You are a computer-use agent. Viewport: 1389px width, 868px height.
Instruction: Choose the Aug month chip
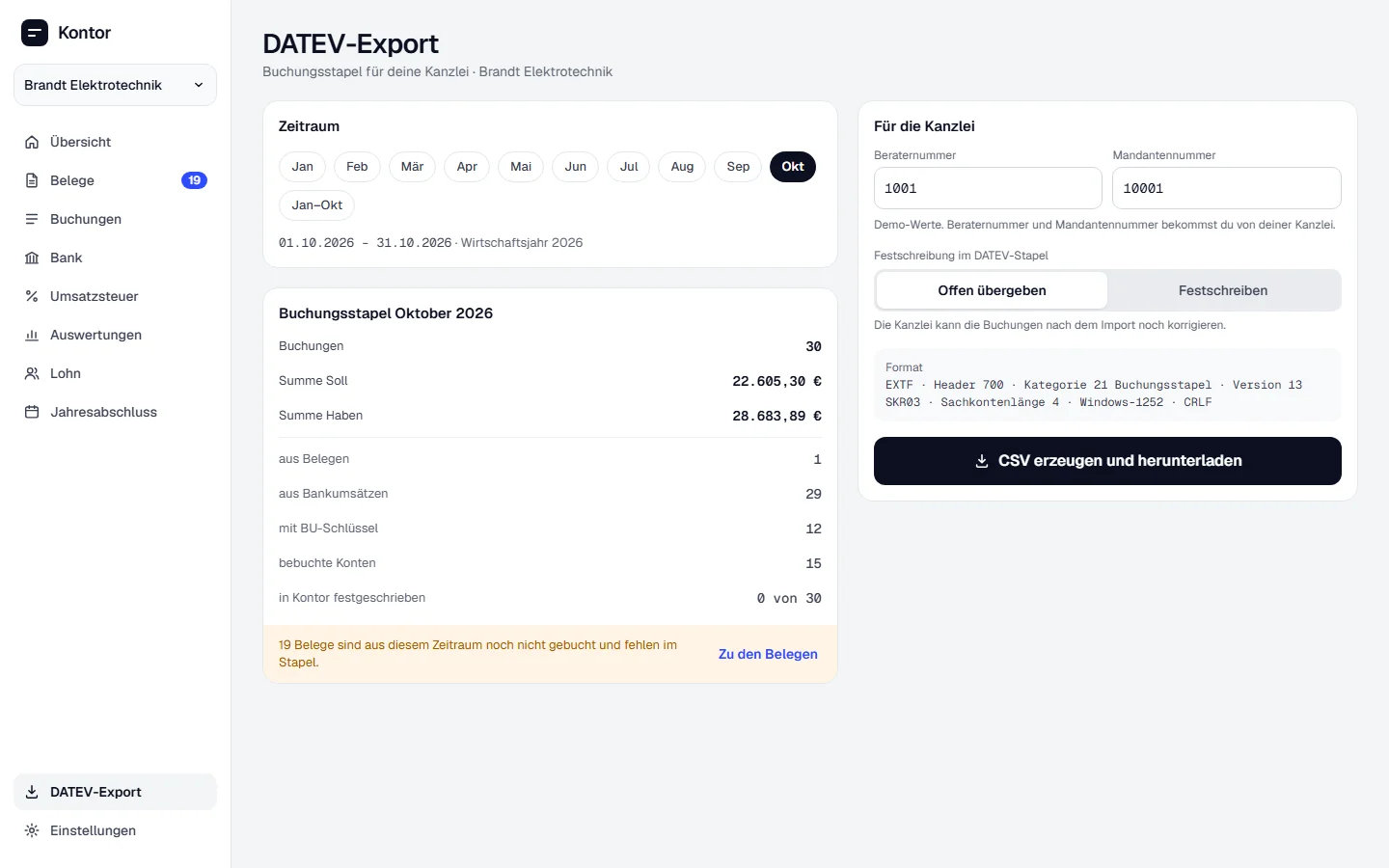click(x=682, y=167)
